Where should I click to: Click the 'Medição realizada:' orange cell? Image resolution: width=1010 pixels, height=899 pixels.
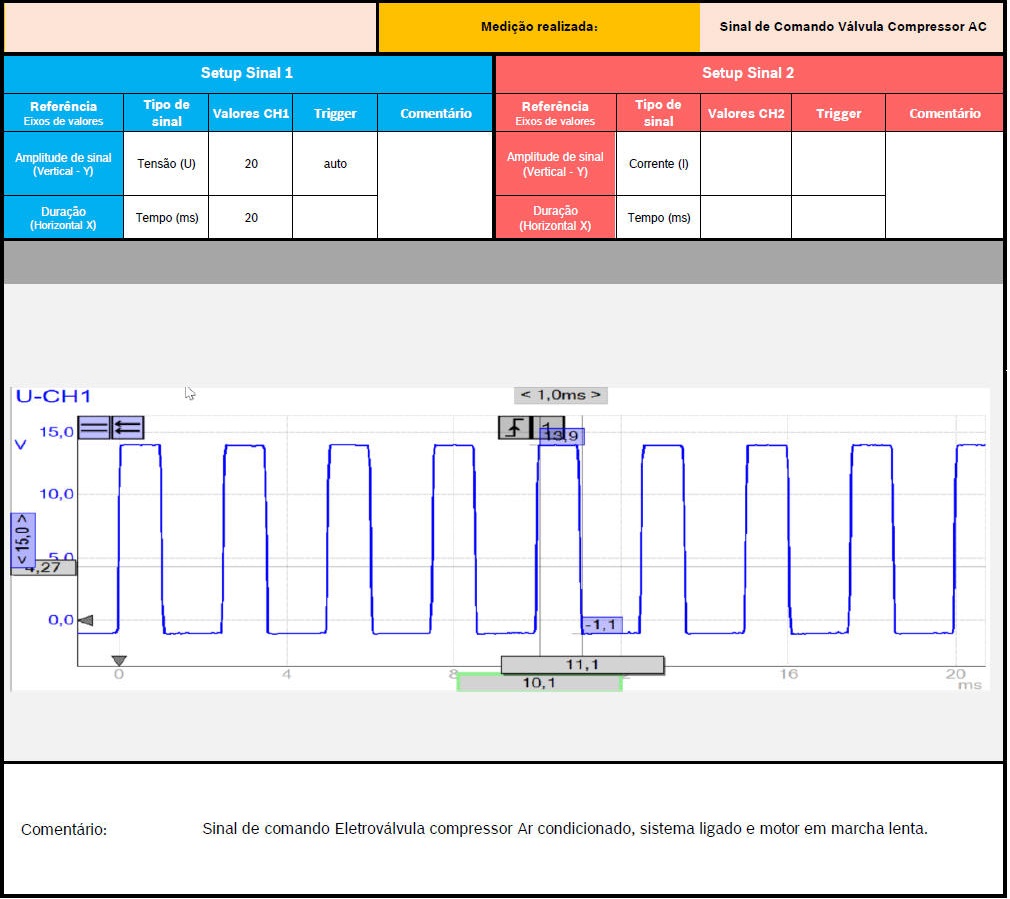tap(539, 27)
